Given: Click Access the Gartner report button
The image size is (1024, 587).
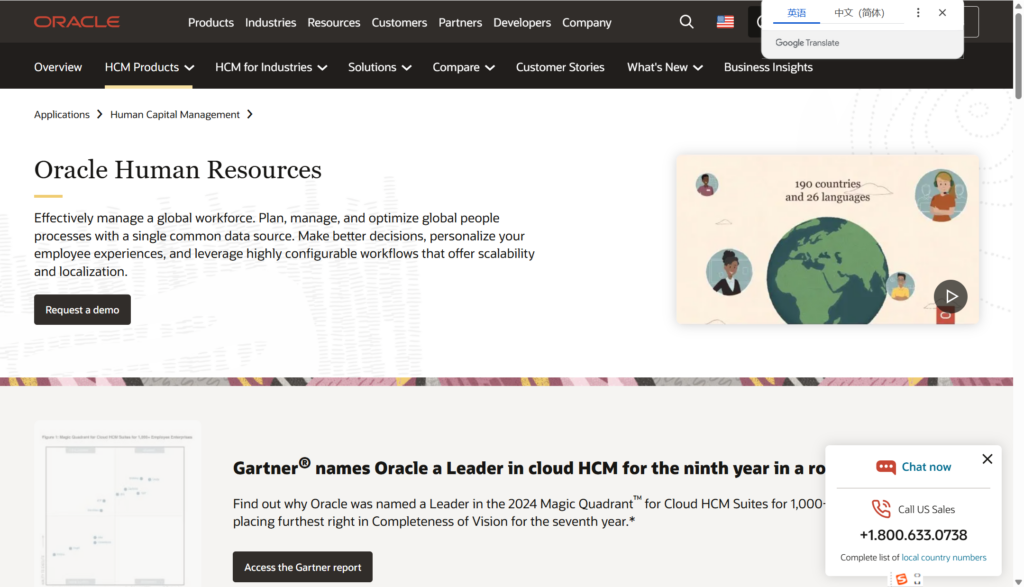Looking at the screenshot, I should 302,567.
